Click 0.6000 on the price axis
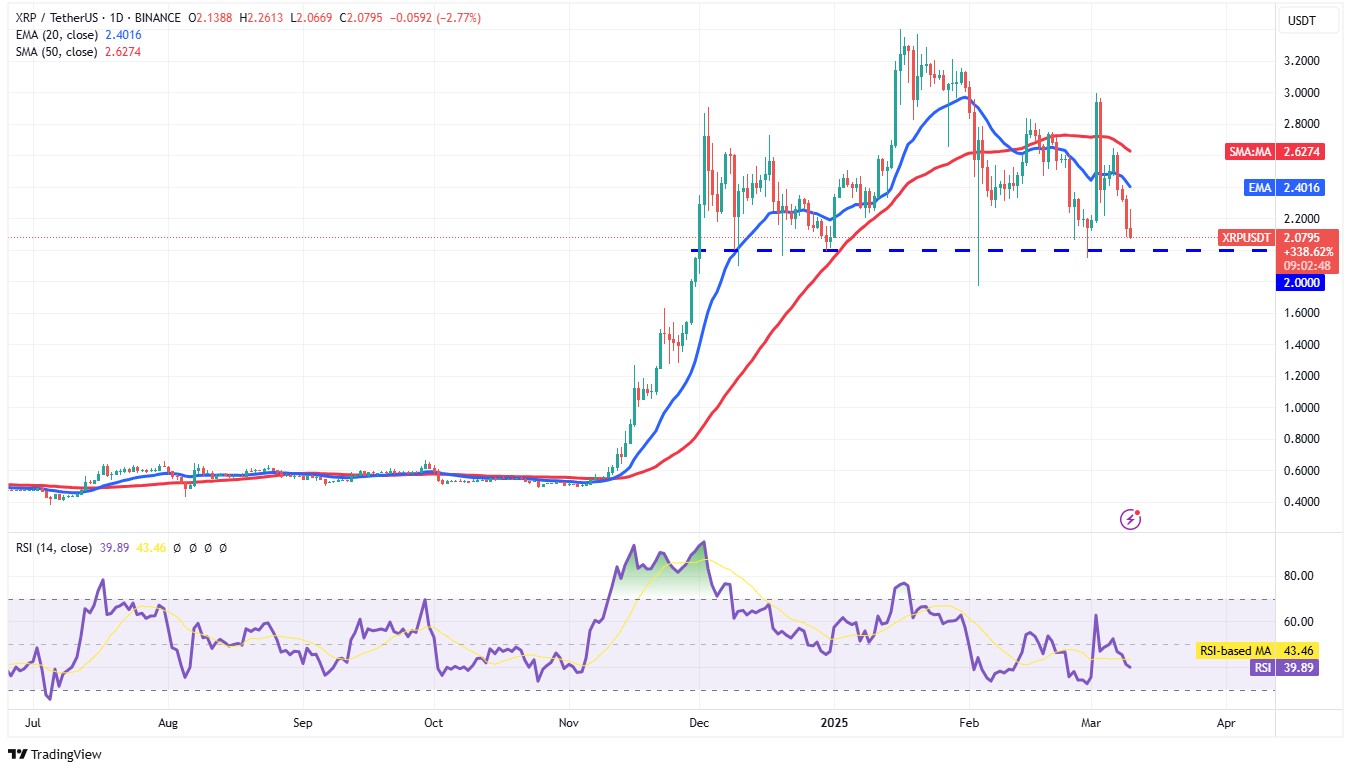 (1301, 471)
